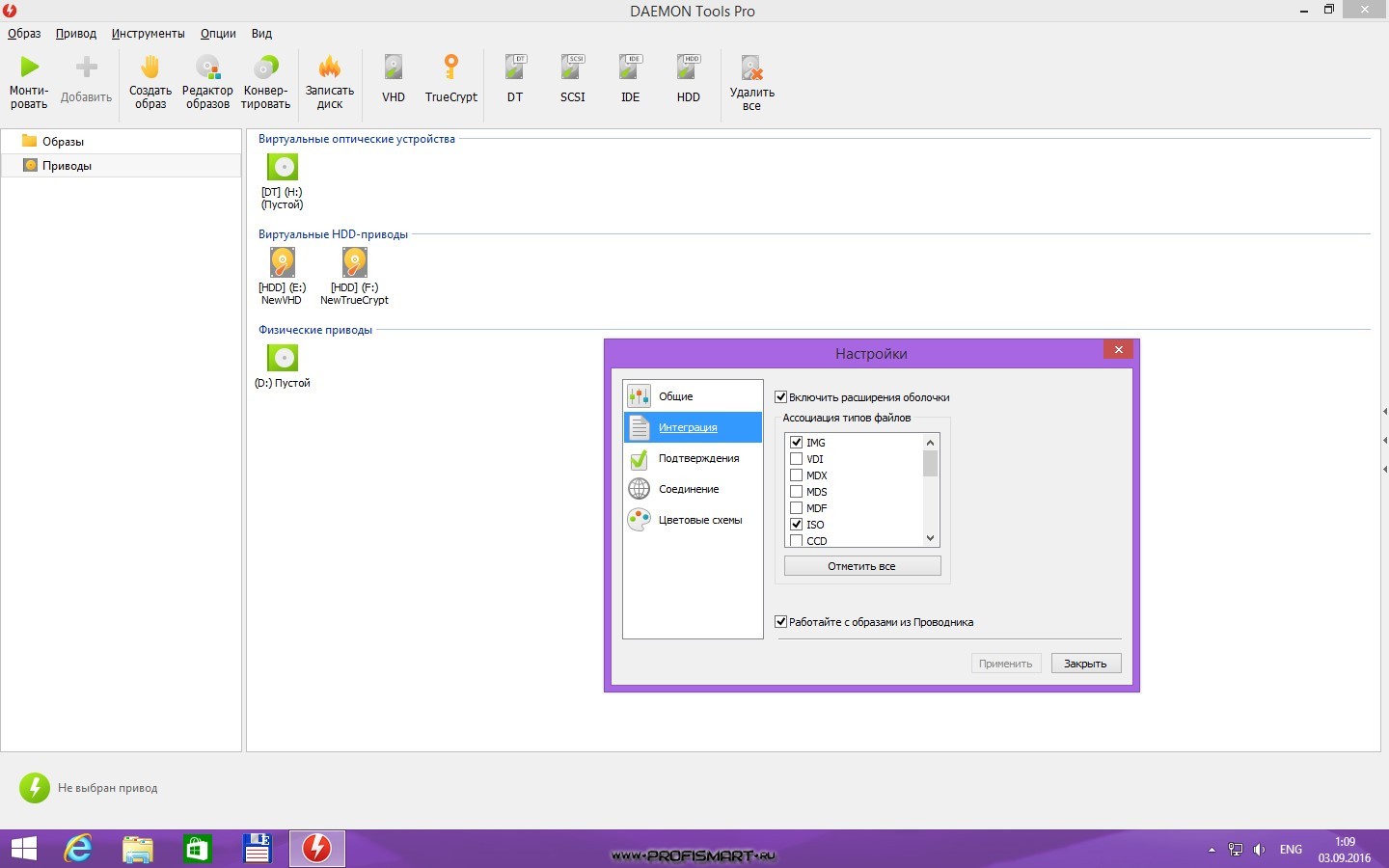This screenshot has width=1389, height=868.
Task: Launch Internet Explorer from taskbar
Action: point(78,849)
